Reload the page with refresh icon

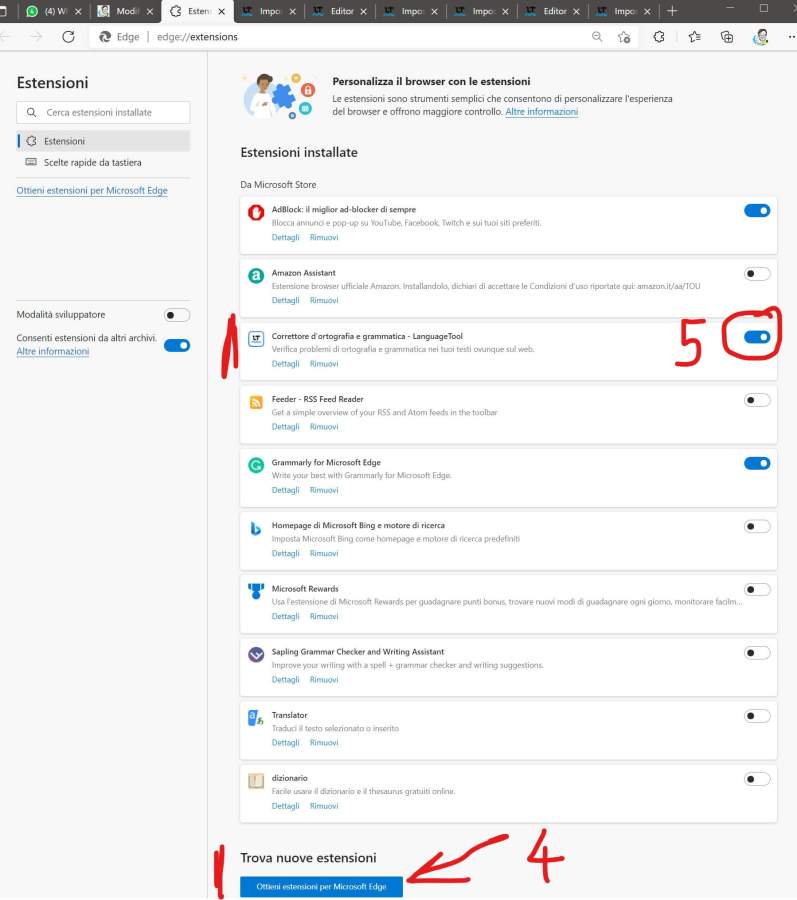point(68,37)
